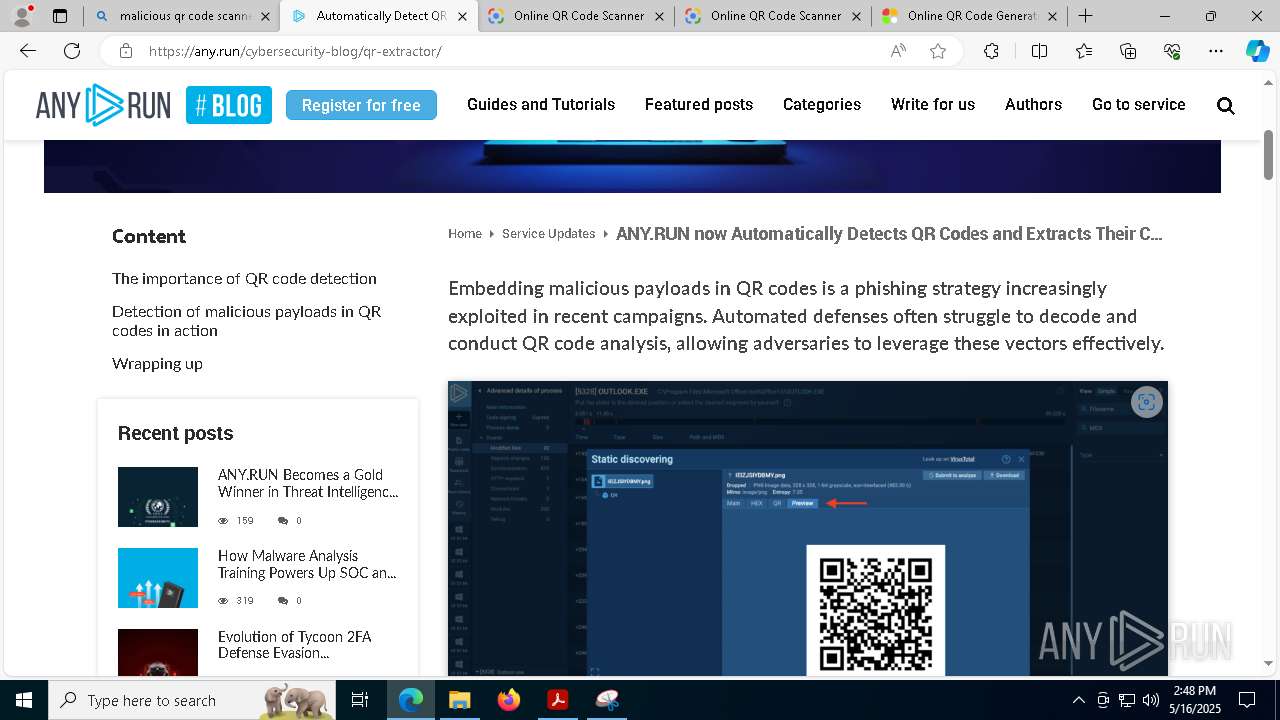Click the article screenshot with QR code
Image resolution: width=1280 pixels, height=720 pixels.
click(808, 528)
